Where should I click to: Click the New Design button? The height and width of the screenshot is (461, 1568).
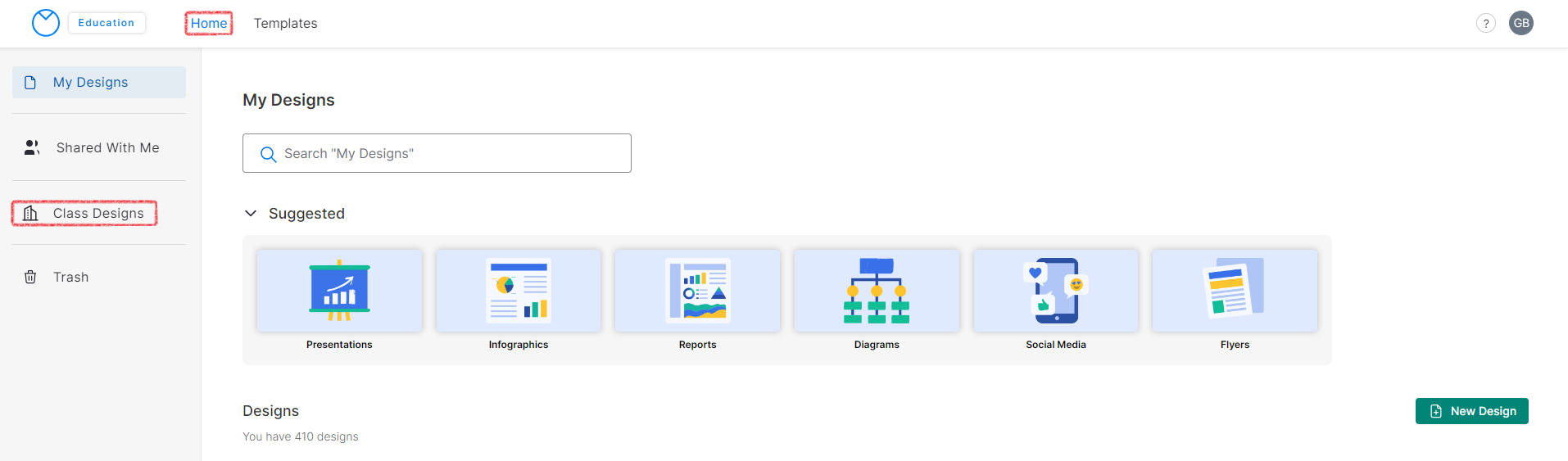point(1471,411)
